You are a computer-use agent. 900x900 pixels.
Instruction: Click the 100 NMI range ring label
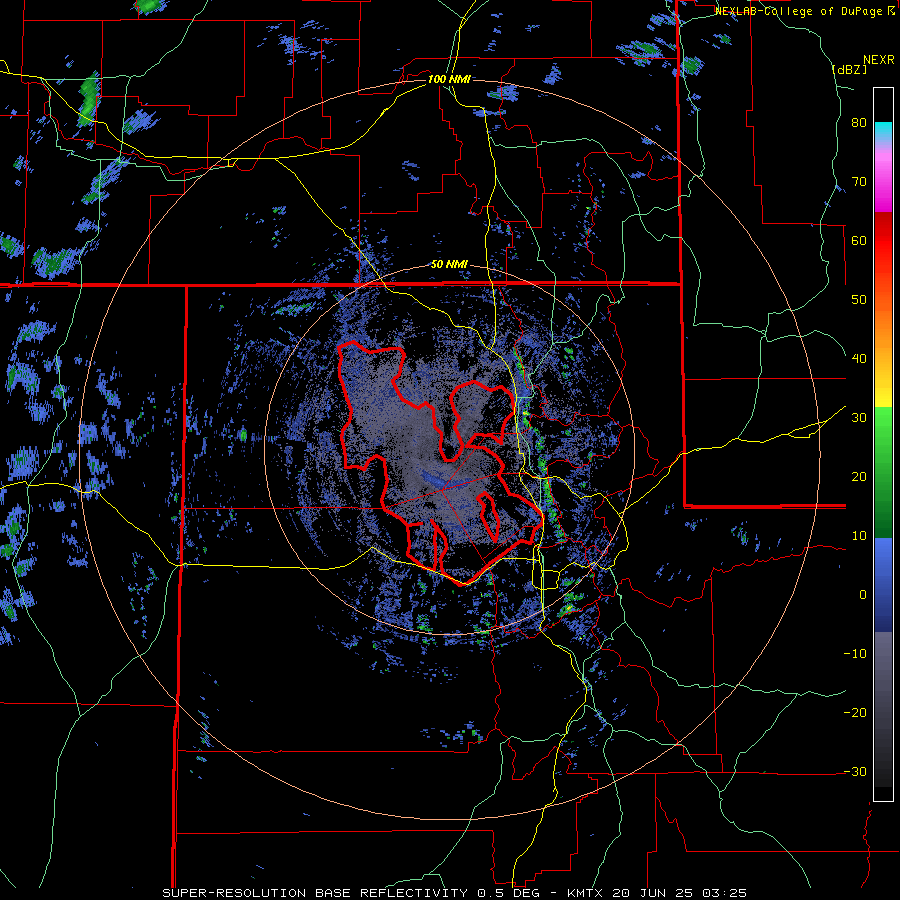tap(449, 79)
